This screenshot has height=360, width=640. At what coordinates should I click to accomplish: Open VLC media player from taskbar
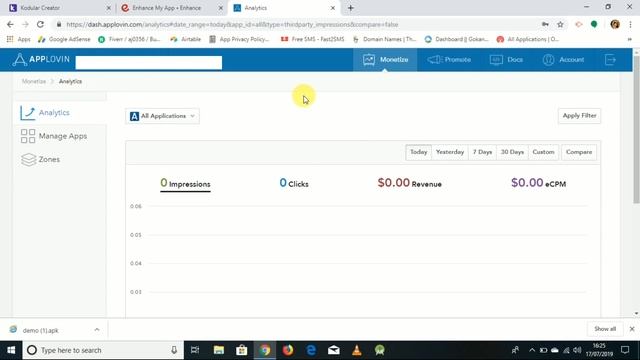[357, 350]
